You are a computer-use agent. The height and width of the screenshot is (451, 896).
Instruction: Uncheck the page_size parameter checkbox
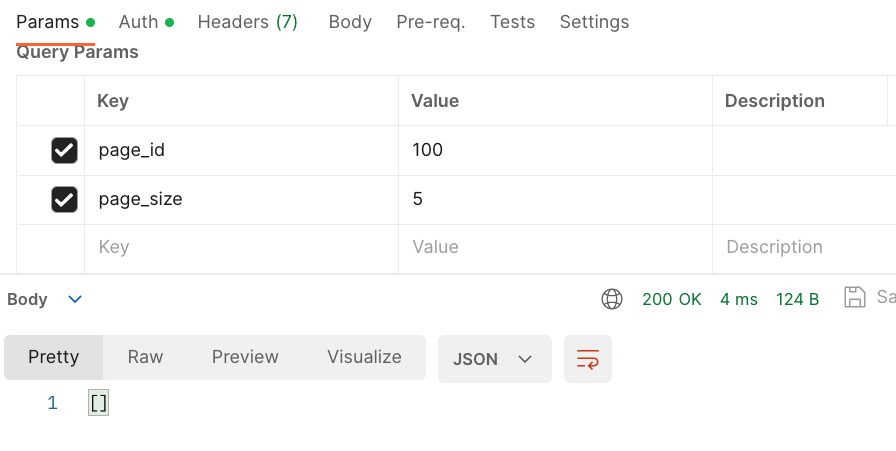coord(64,199)
